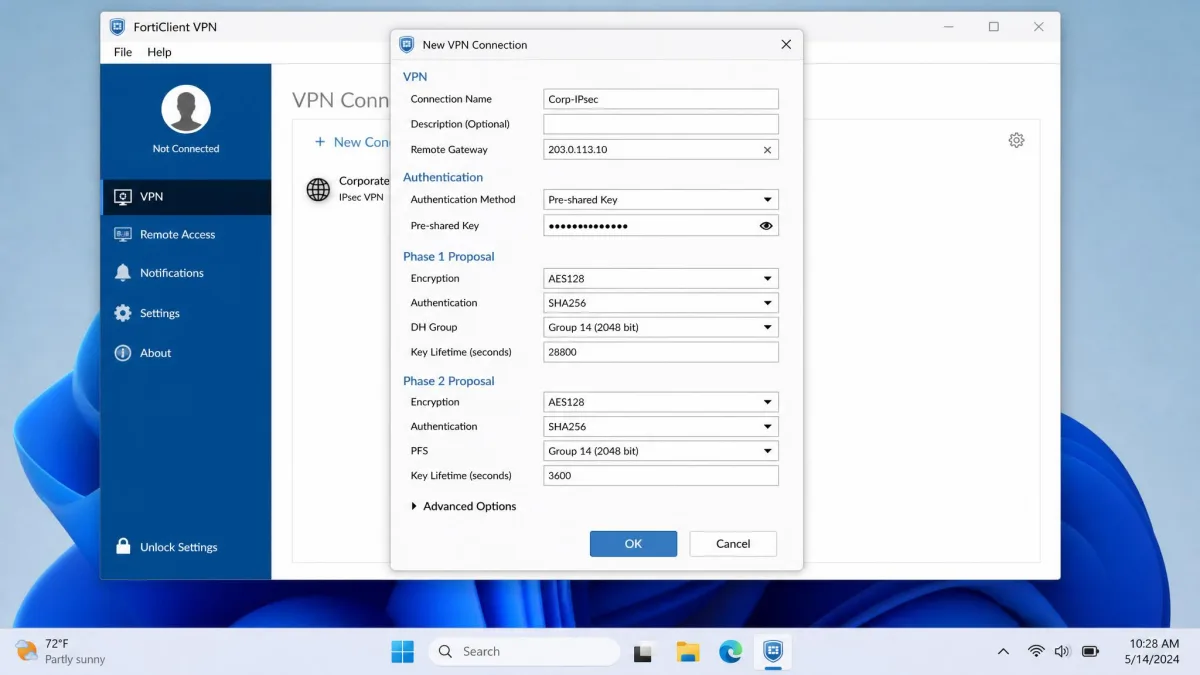Click the Settings gear icon in sidebar
Screen dimensions: 1200x675
[x=123, y=313]
